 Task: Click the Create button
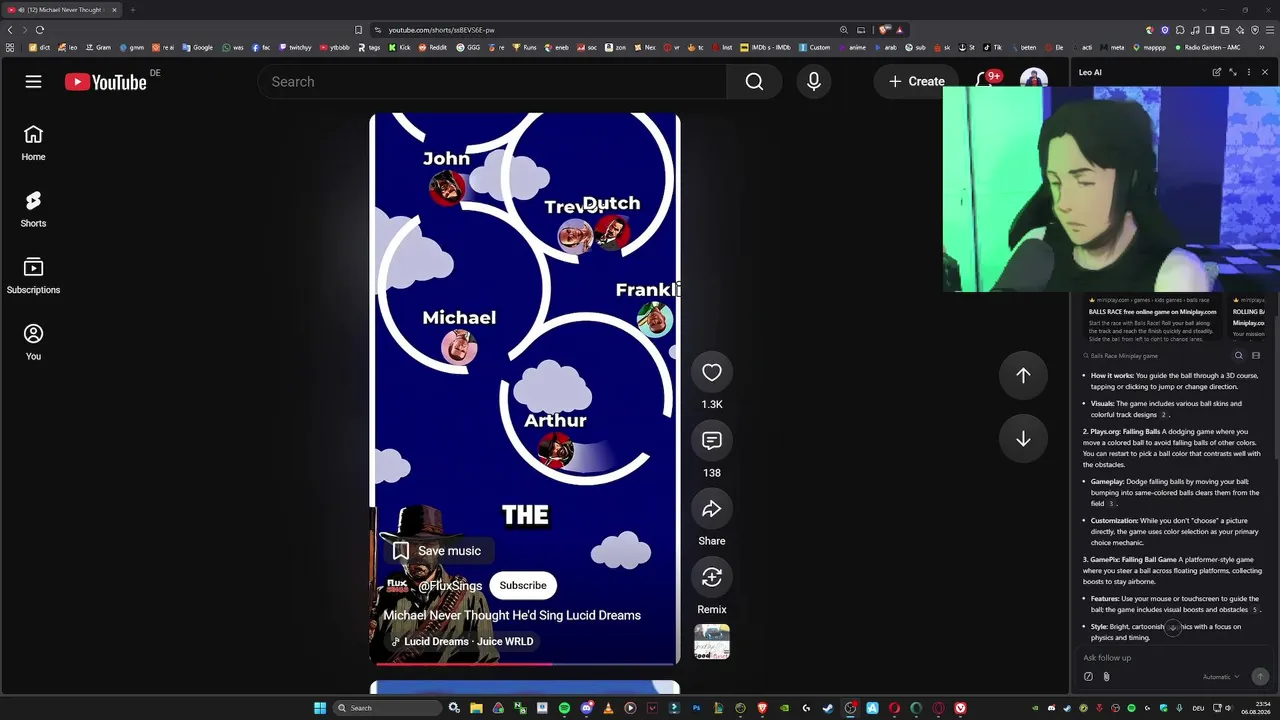tap(916, 82)
